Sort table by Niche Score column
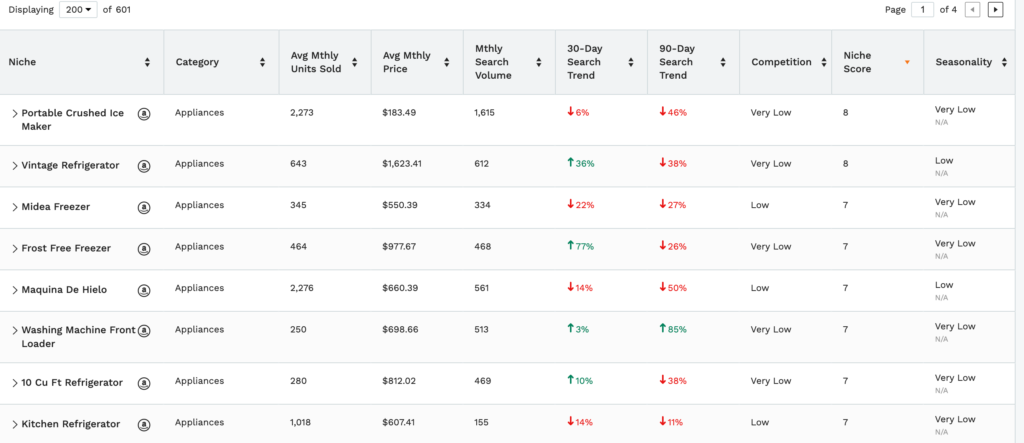The width and height of the screenshot is (1024, 443). tap(907, 62)
